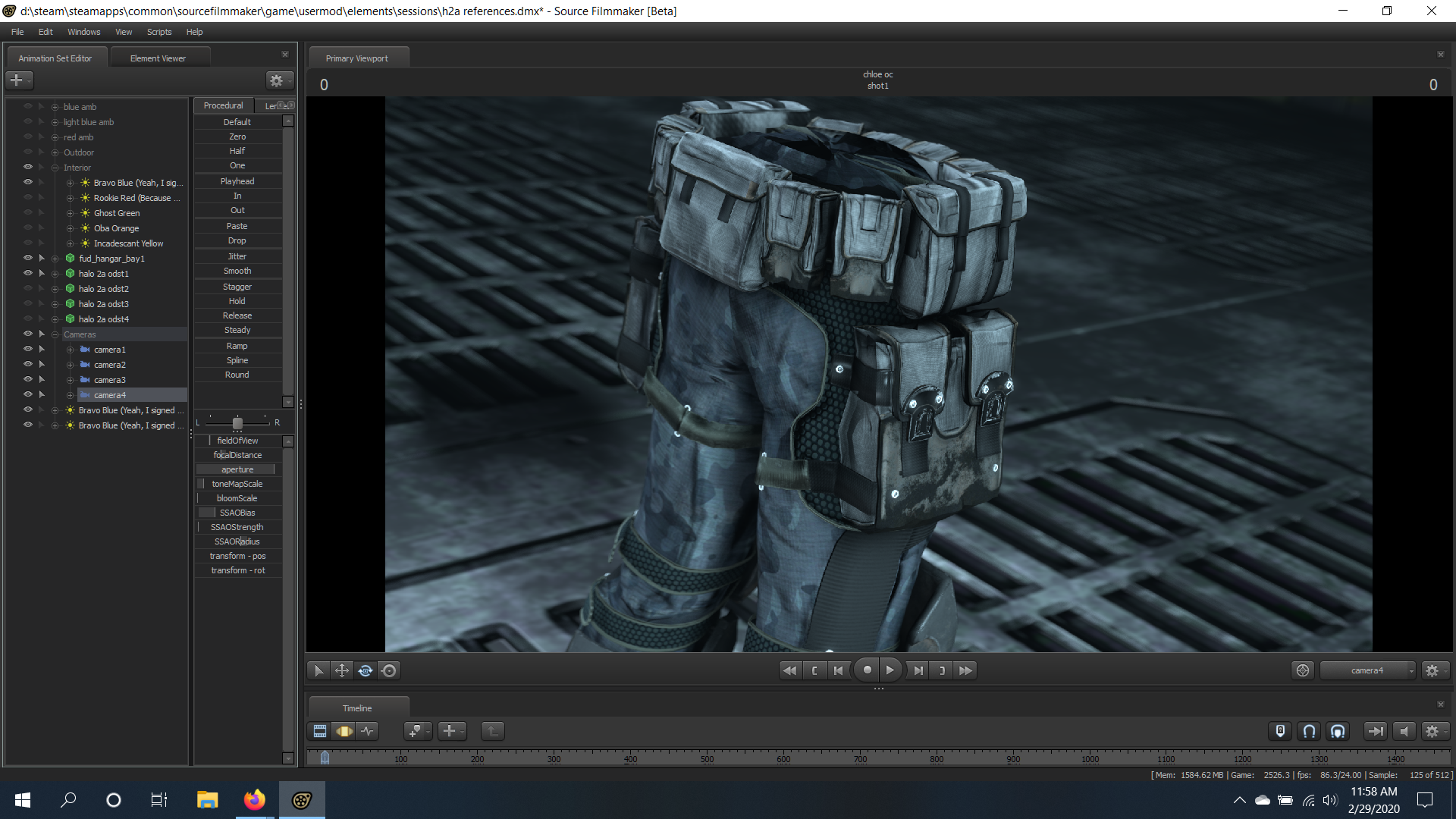Select the viewport rotate tool
The image size is (1456, 819).
click(366, 670)
